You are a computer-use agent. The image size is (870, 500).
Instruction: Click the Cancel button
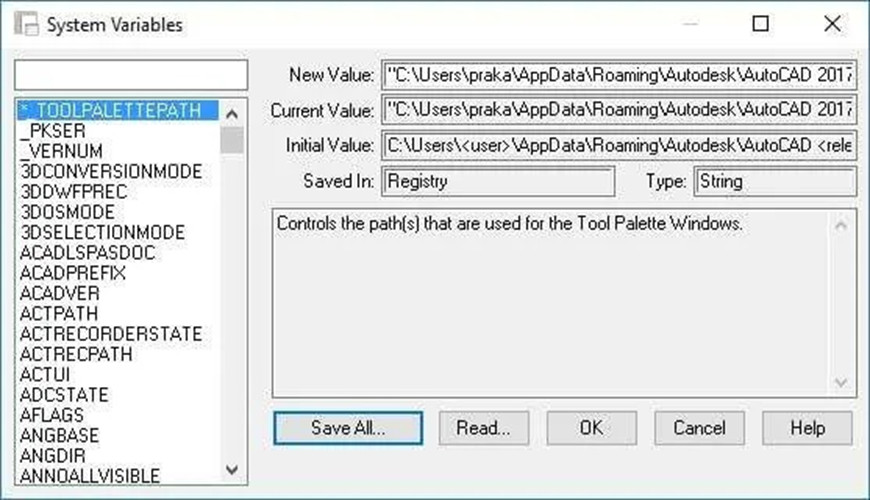coord(699,428)
